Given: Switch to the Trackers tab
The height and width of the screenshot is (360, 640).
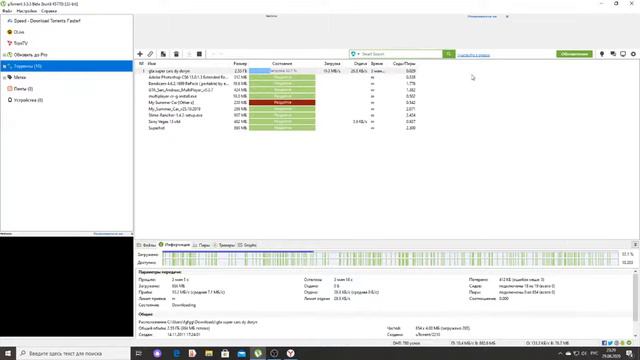Looking at the screenshot, I should [224, 245].
